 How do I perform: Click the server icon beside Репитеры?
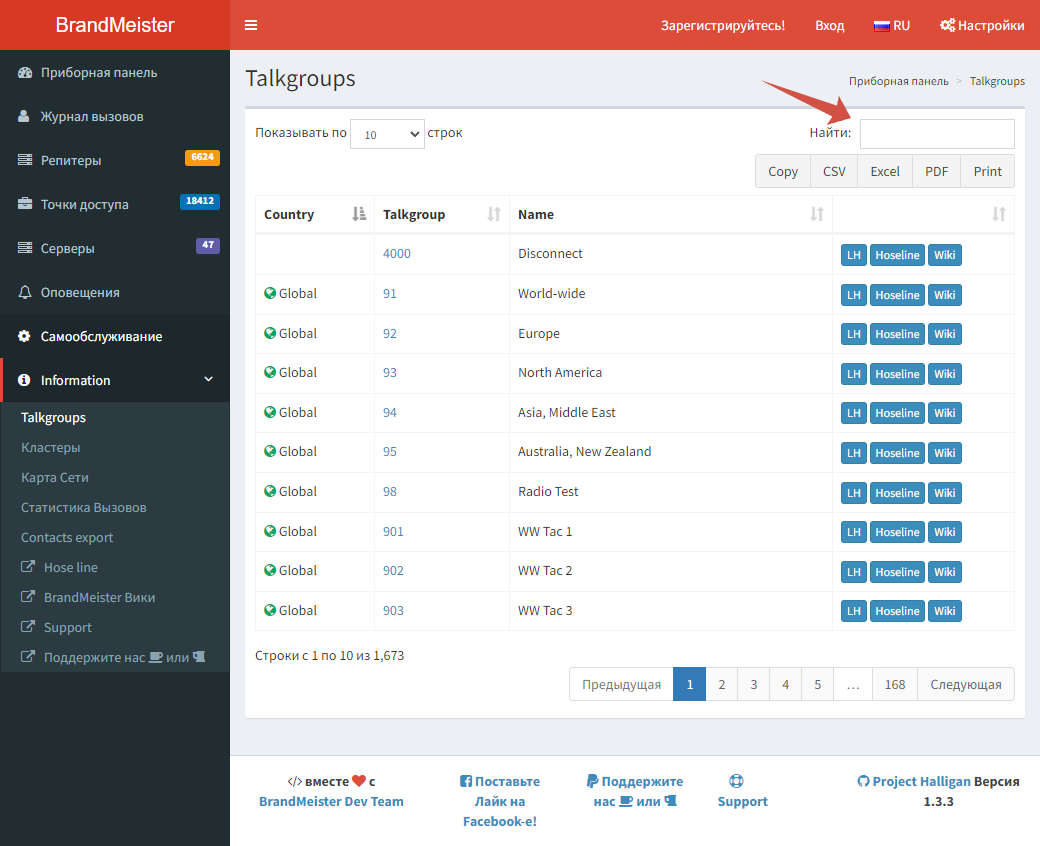coord(25,160)
